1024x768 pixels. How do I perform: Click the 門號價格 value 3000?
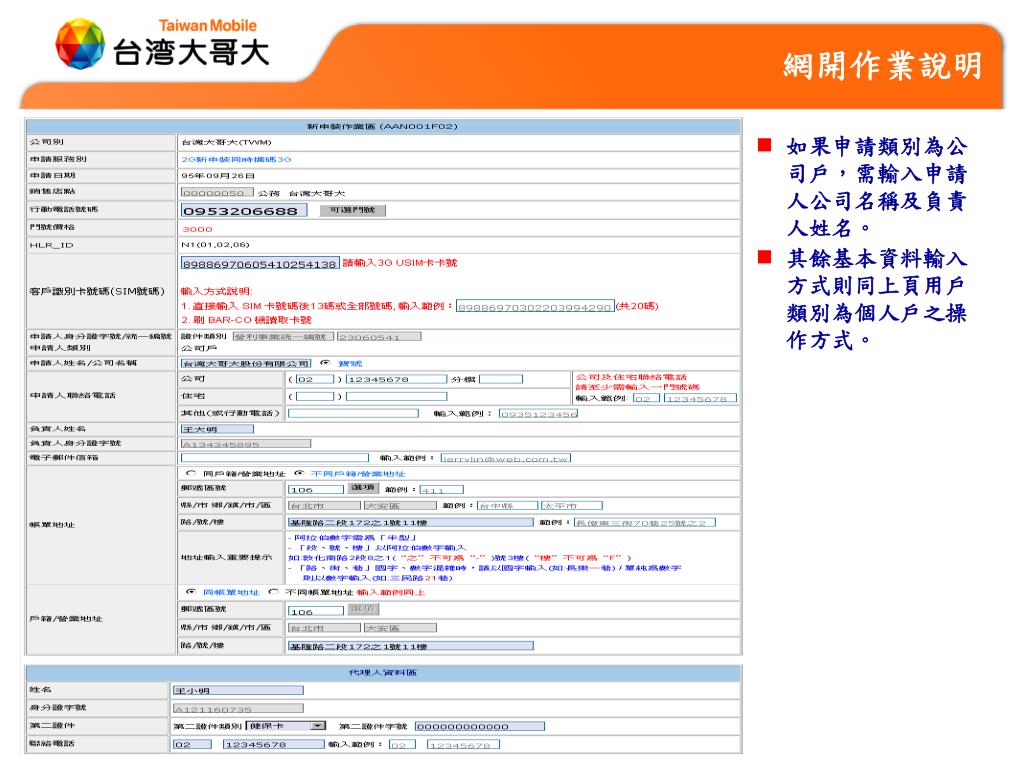(197, 229)
